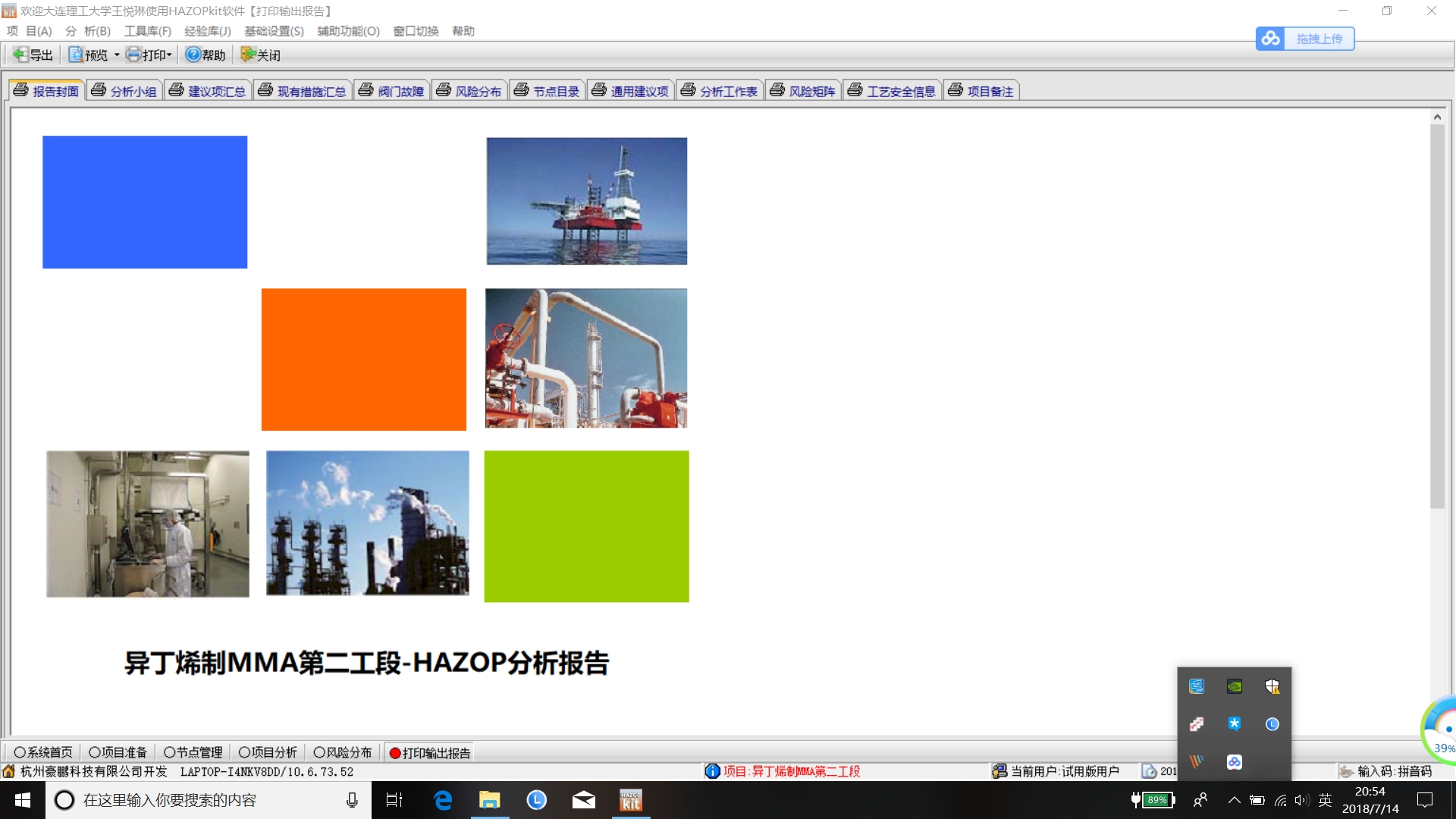
Task: Expand the 预览 dropdown arrow
Action: pos(117,55)
